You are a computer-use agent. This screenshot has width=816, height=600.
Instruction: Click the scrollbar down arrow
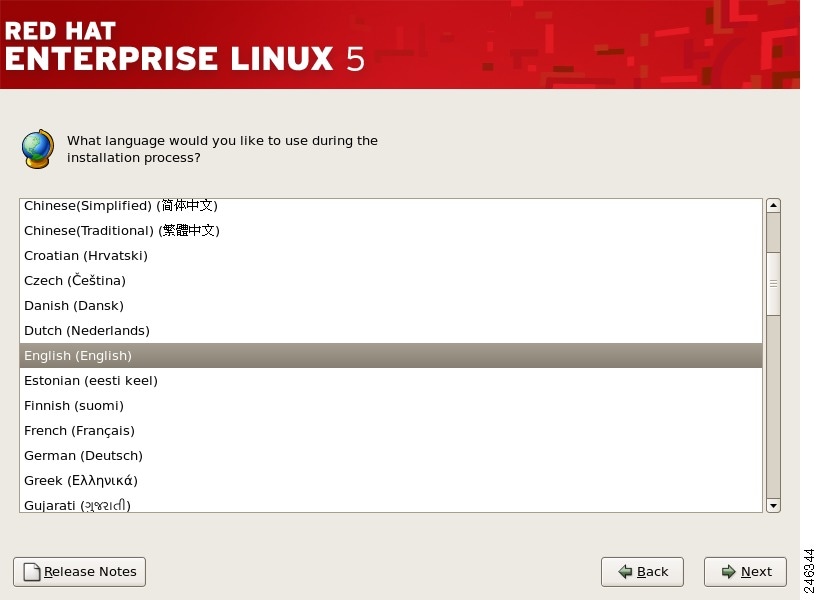773,505
